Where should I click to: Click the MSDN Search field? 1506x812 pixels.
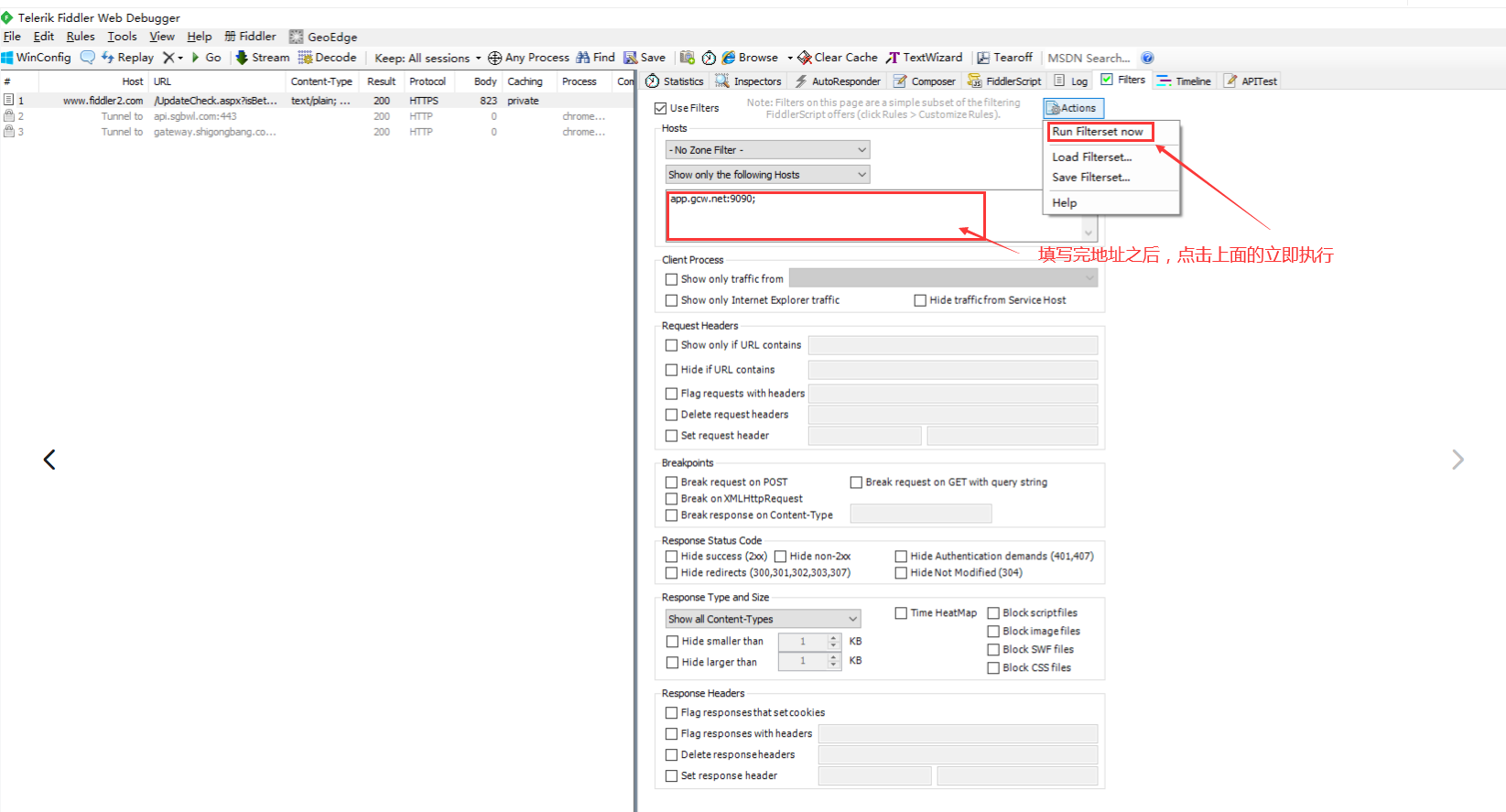pos(1089,58)
